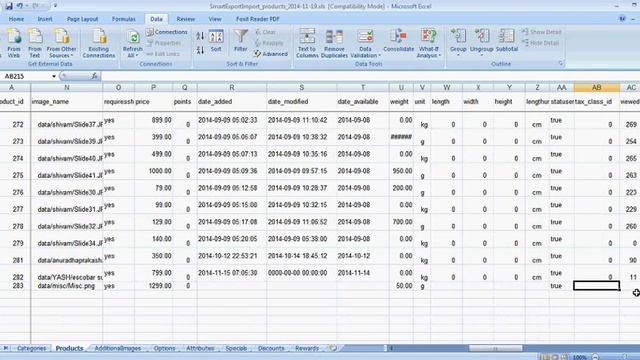The image size is (640, 360).
Task: Sort ascending A to Z
Action: 200,36
